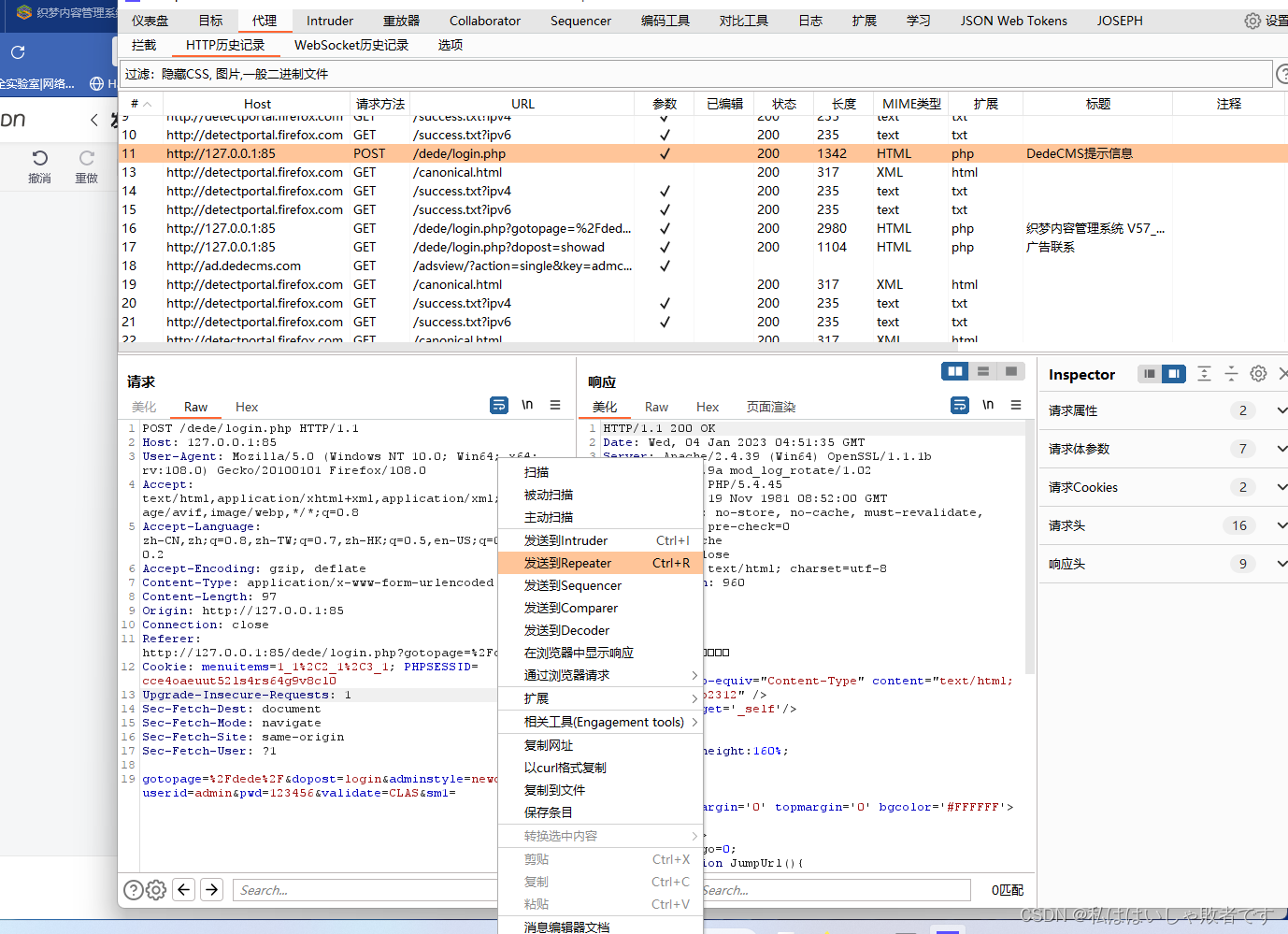Toggle request pane word wrap icon
Screen dimensions: 1288x934
coord(499,405)
